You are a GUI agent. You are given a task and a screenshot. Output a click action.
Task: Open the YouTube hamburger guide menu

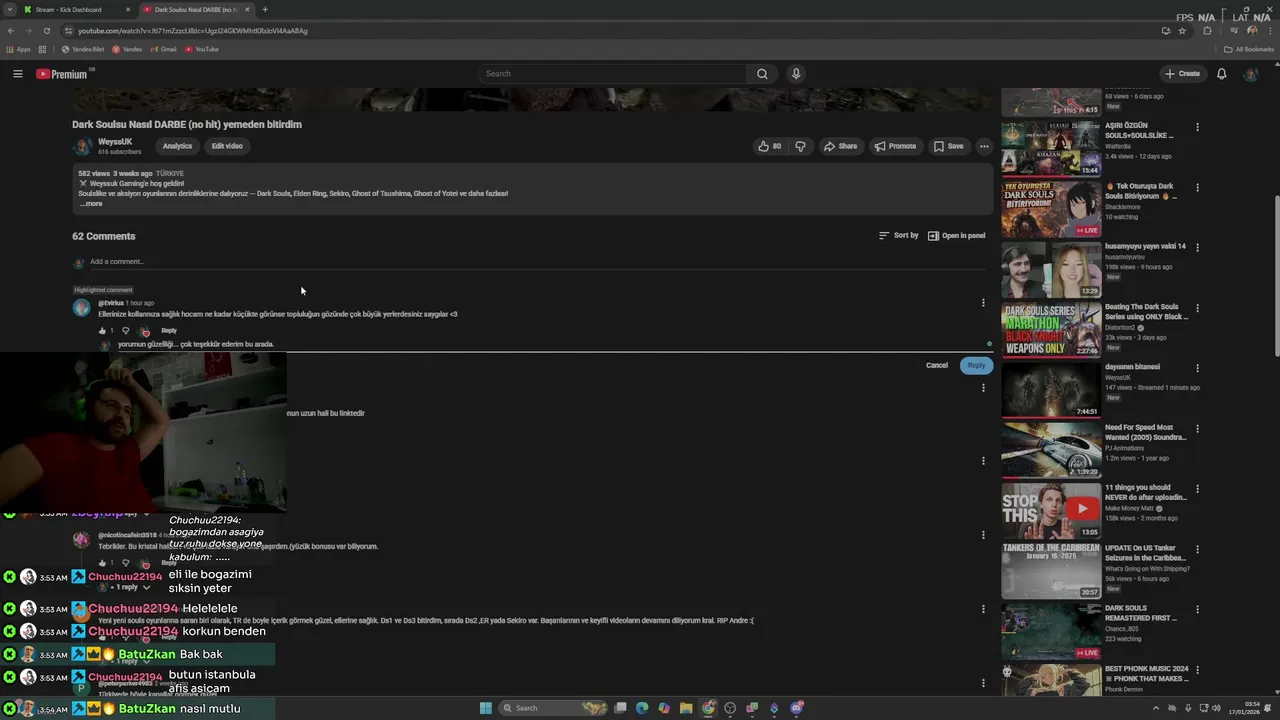pos(17,74)
